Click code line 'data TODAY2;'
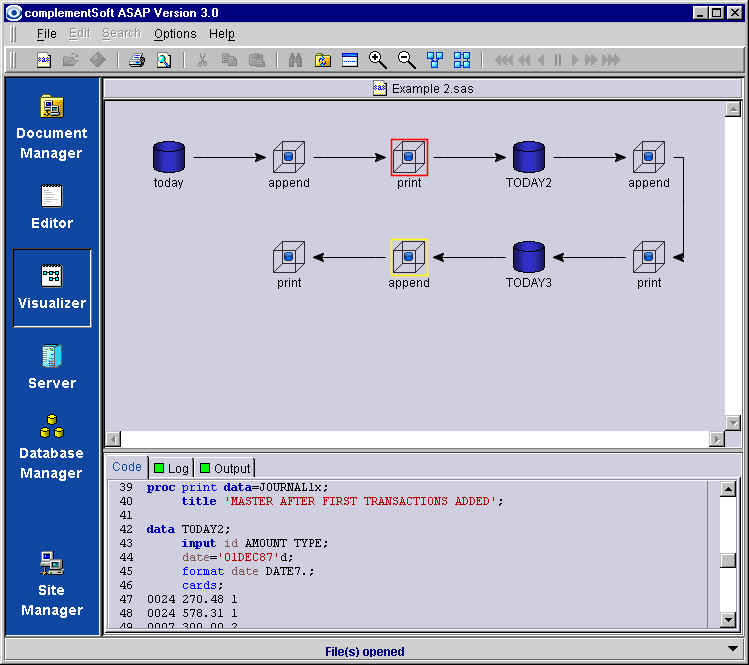Image resolution: width=749 pixels, height=665 pixels. [188, 529]
